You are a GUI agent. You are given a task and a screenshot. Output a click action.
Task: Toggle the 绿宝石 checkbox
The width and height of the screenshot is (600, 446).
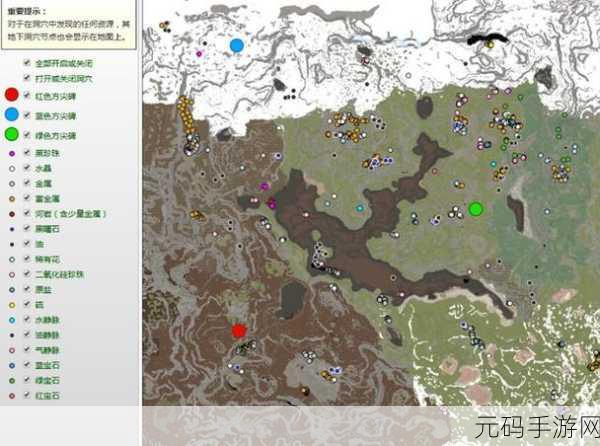pyautogui.click(x=27, y=380)
